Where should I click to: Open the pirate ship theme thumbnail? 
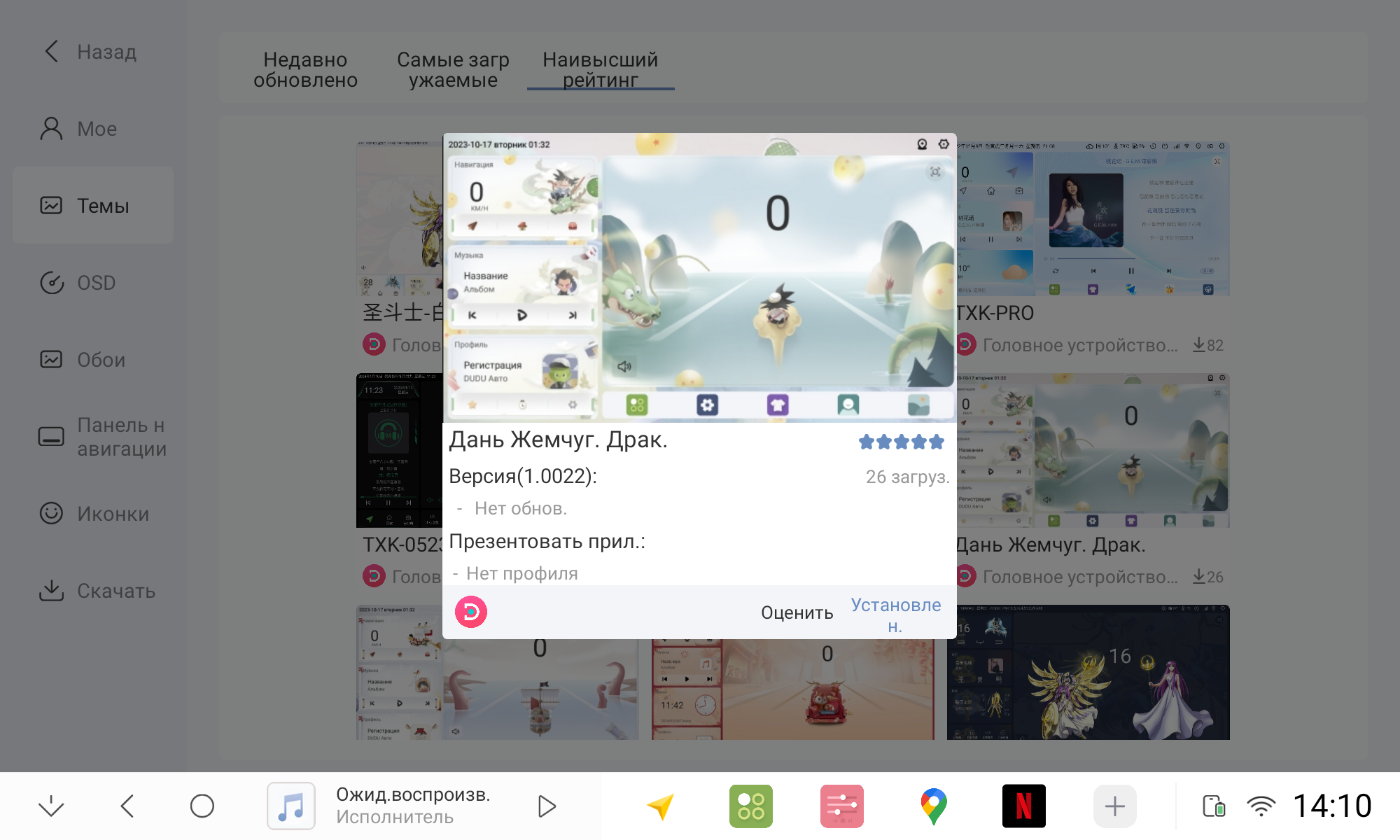coord(498,689)
